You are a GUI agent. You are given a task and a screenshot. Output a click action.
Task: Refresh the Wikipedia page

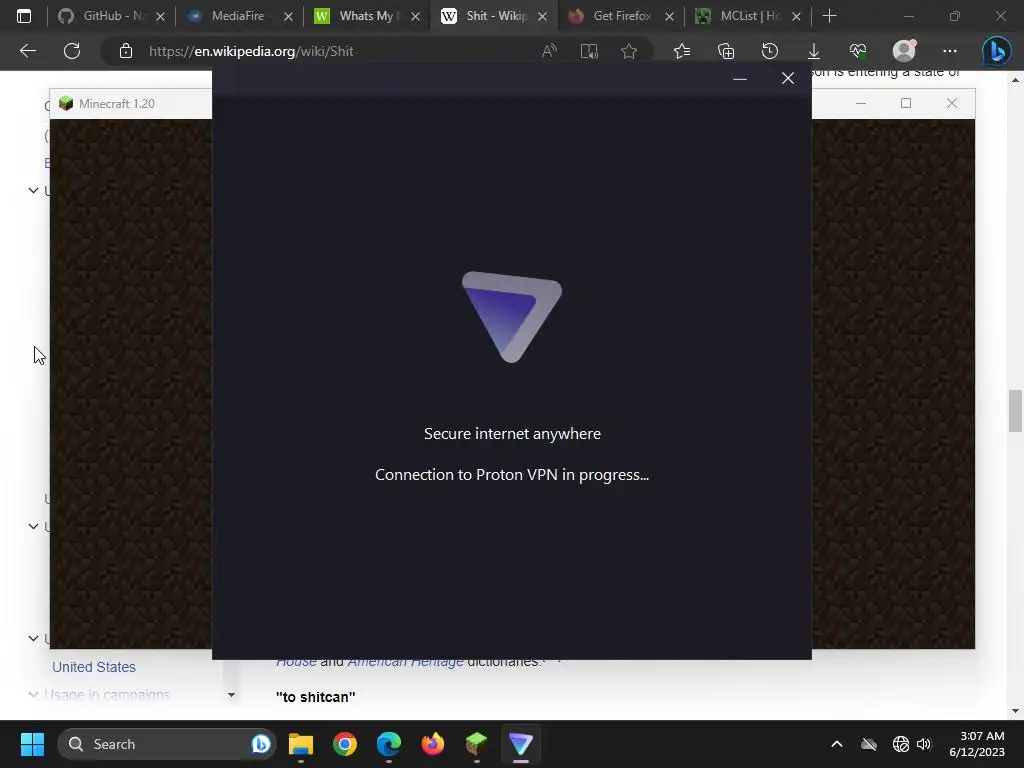point(72,51)
